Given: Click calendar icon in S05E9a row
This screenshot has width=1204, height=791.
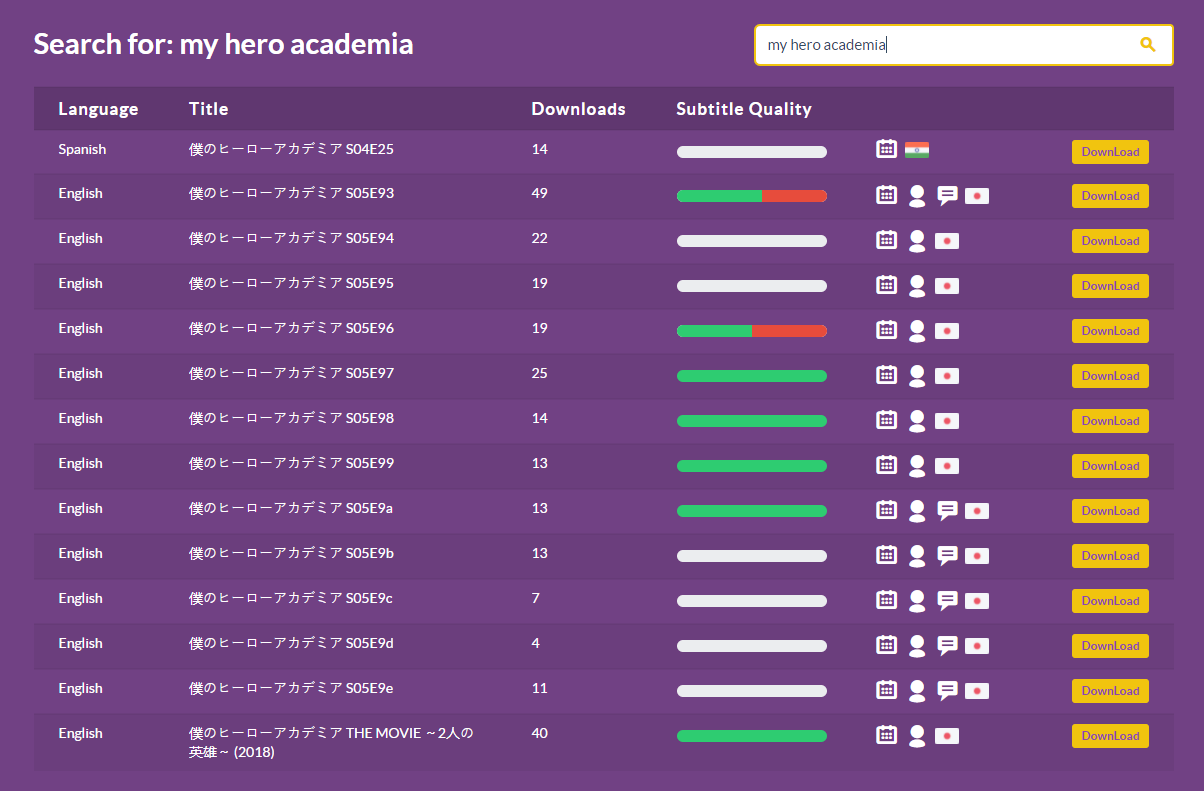Looking at the screenshot, I should [886, 510].
